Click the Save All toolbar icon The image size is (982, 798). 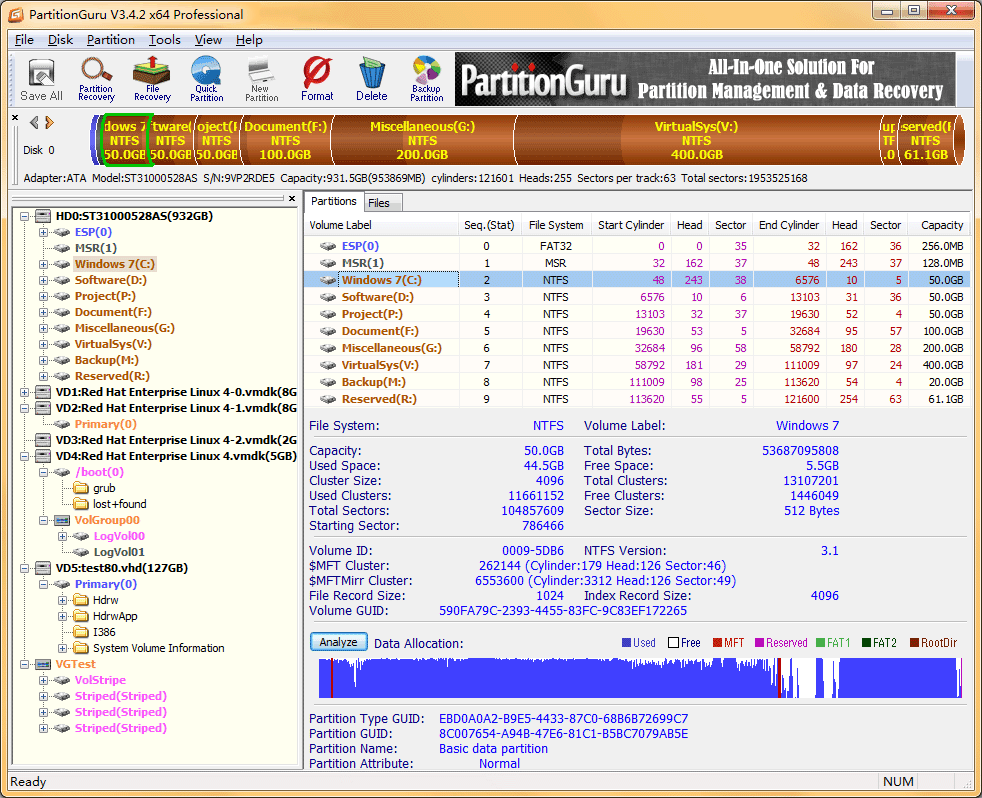click(41, 80)
